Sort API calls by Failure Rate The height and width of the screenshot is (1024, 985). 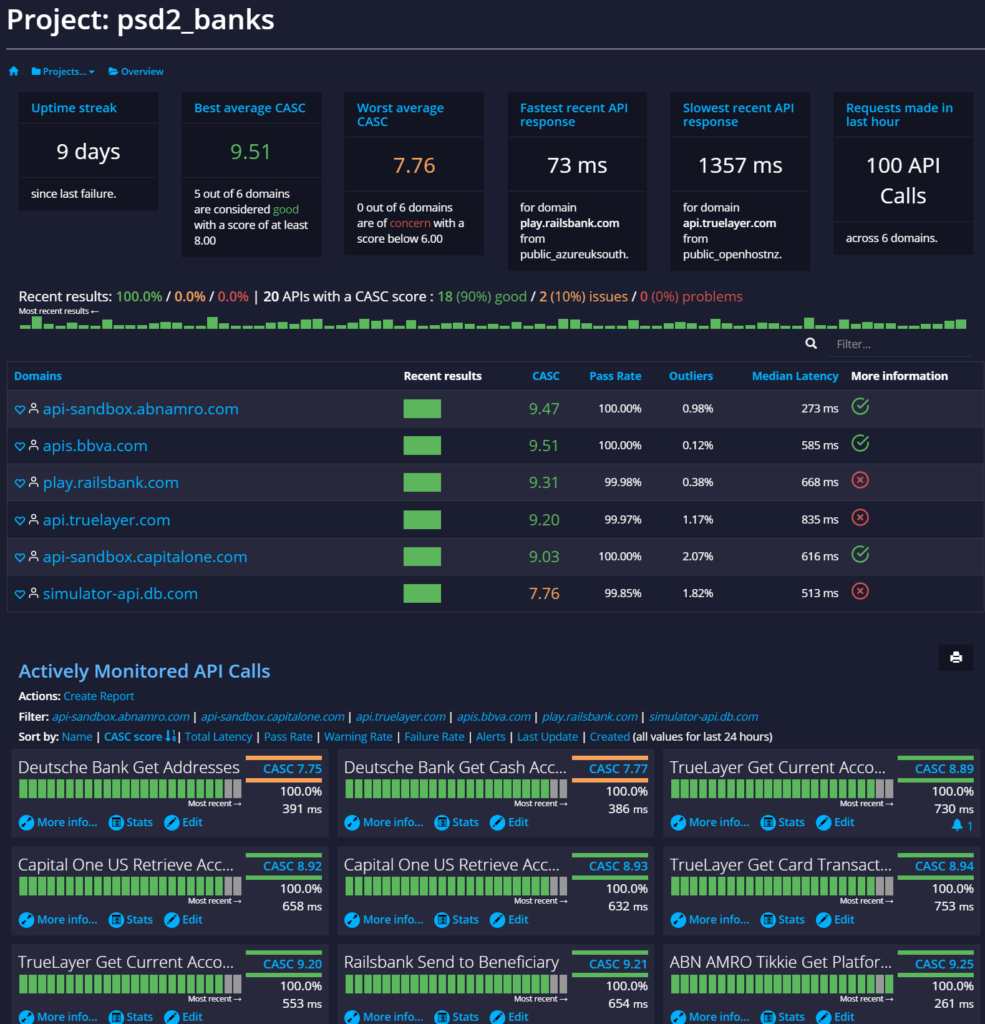coord(434,737)
